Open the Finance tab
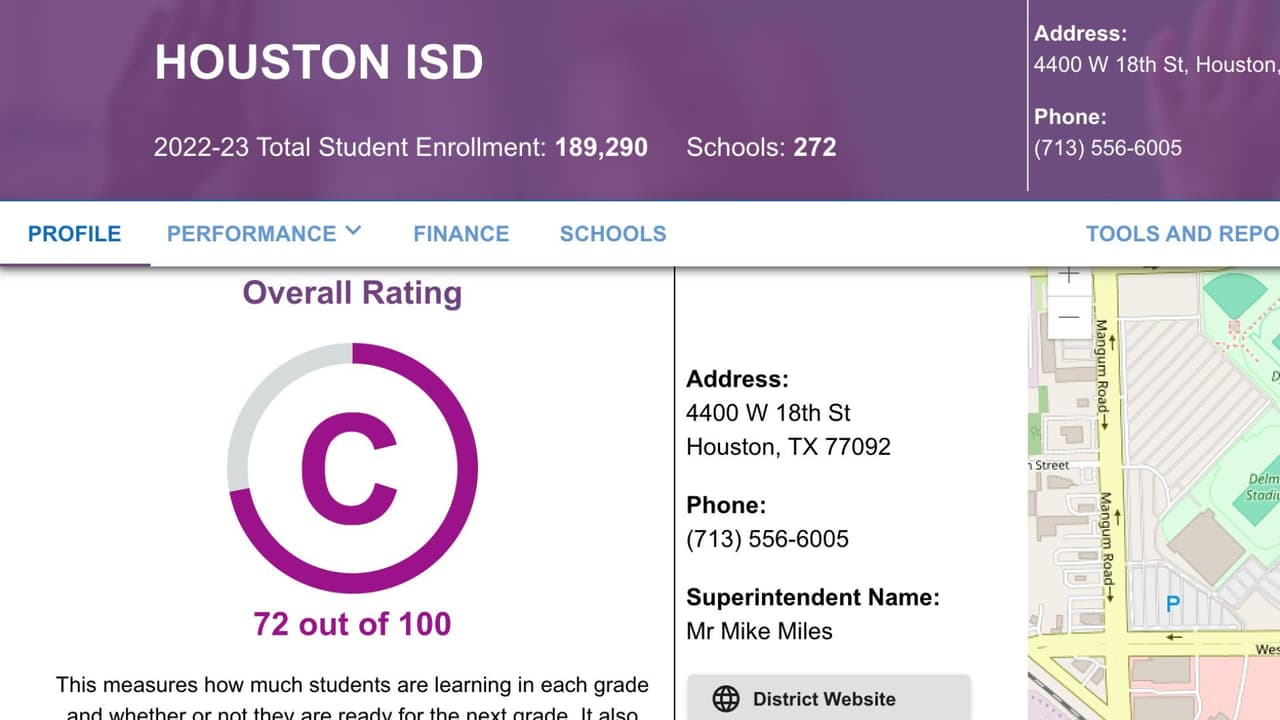This screenshot has height=720, width=1280. (x=461, y=234)
